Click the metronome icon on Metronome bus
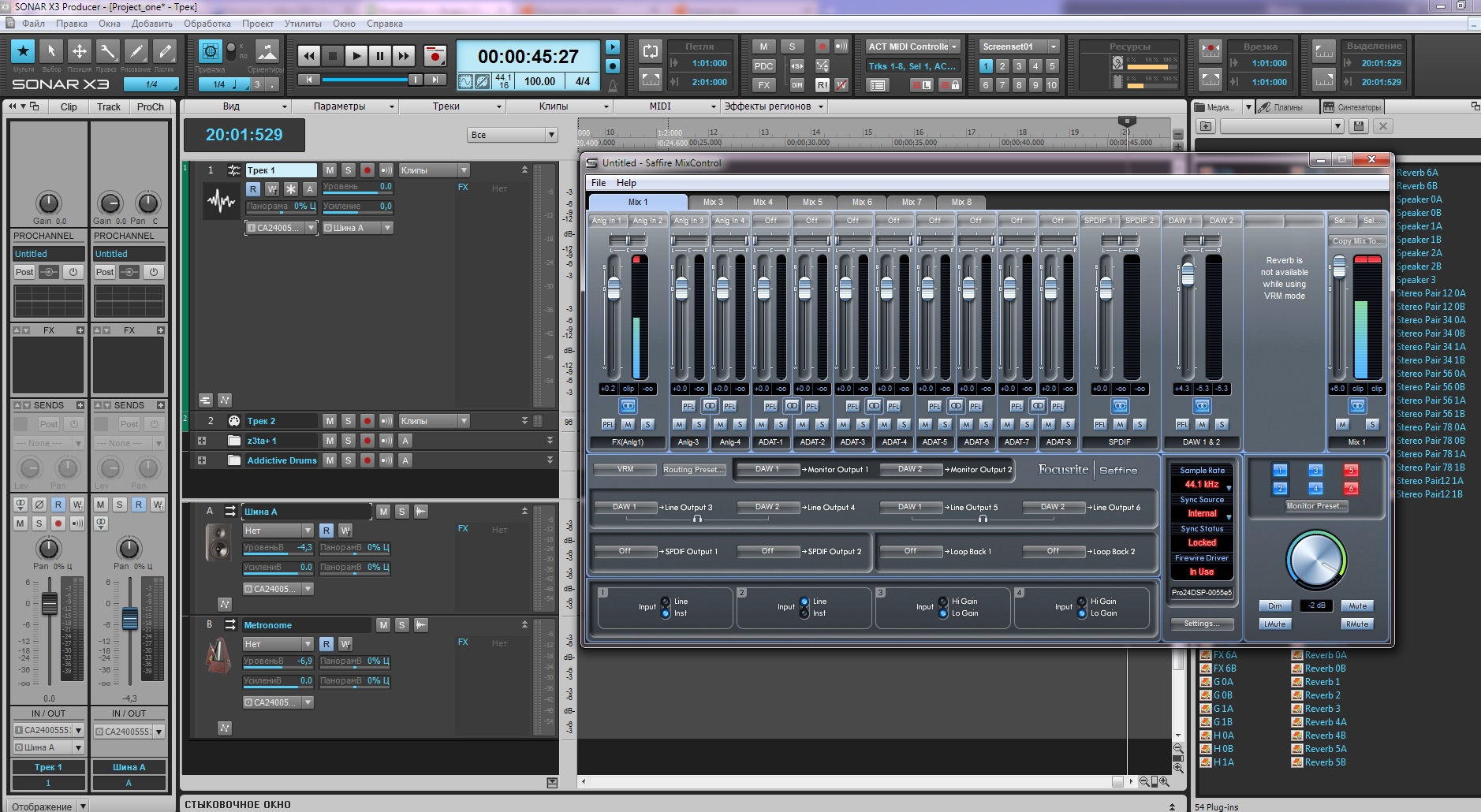This screenshot has width=1481, height=812. (x=218, y=657)
